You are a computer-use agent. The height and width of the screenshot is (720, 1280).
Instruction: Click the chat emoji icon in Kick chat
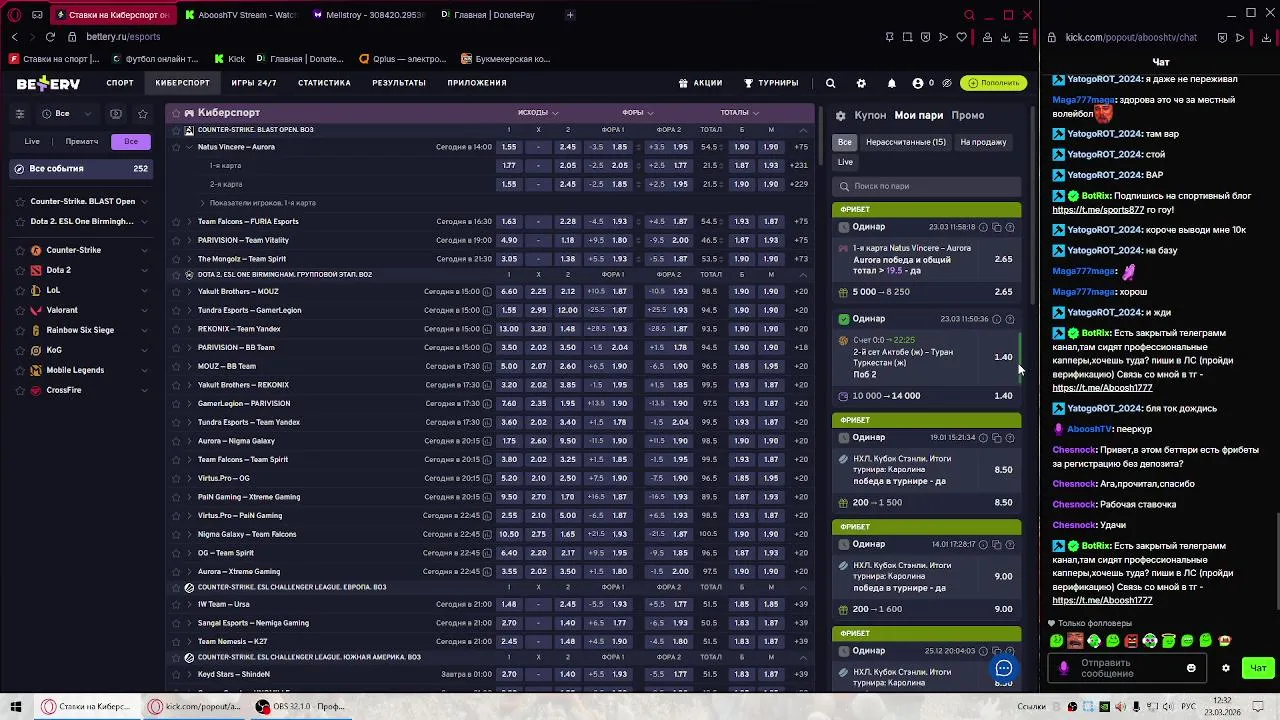(1191, 668)
